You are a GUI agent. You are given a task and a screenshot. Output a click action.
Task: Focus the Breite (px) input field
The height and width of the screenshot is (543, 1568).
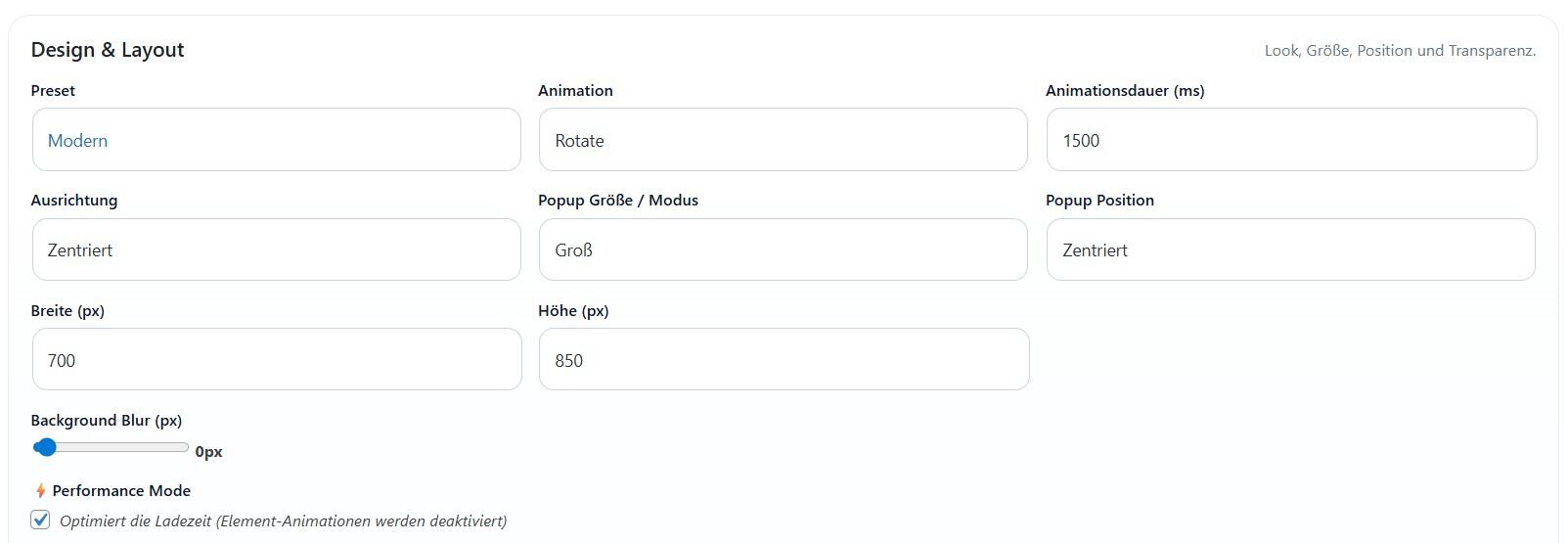pyautogui.click(x=276, y=359)
